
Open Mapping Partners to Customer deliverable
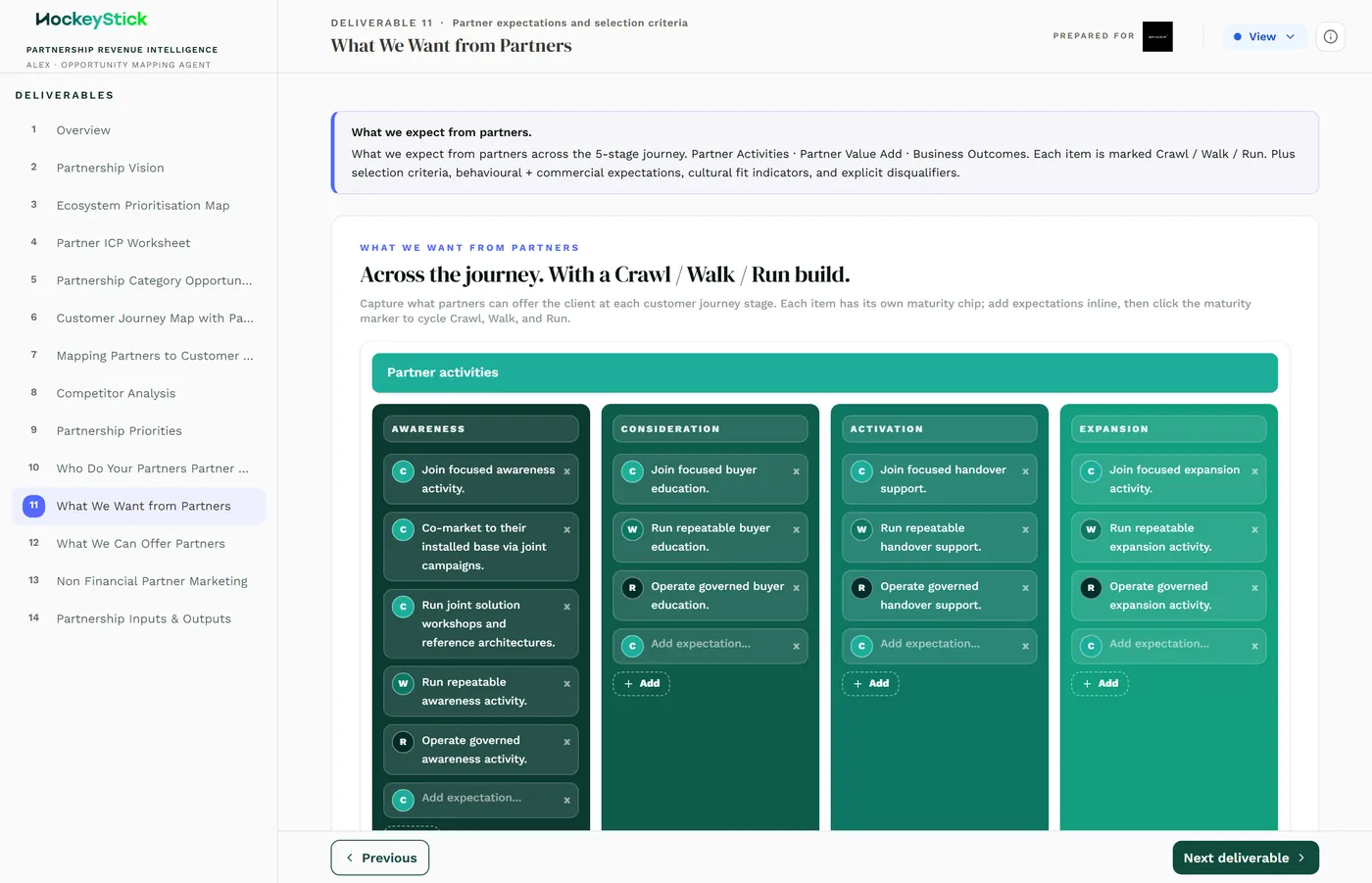(x=138, y=356)
